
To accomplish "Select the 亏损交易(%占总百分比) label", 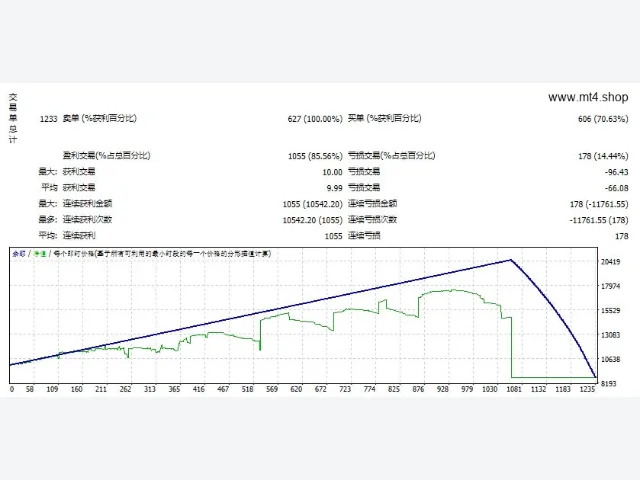I will (x=391, y=156).
